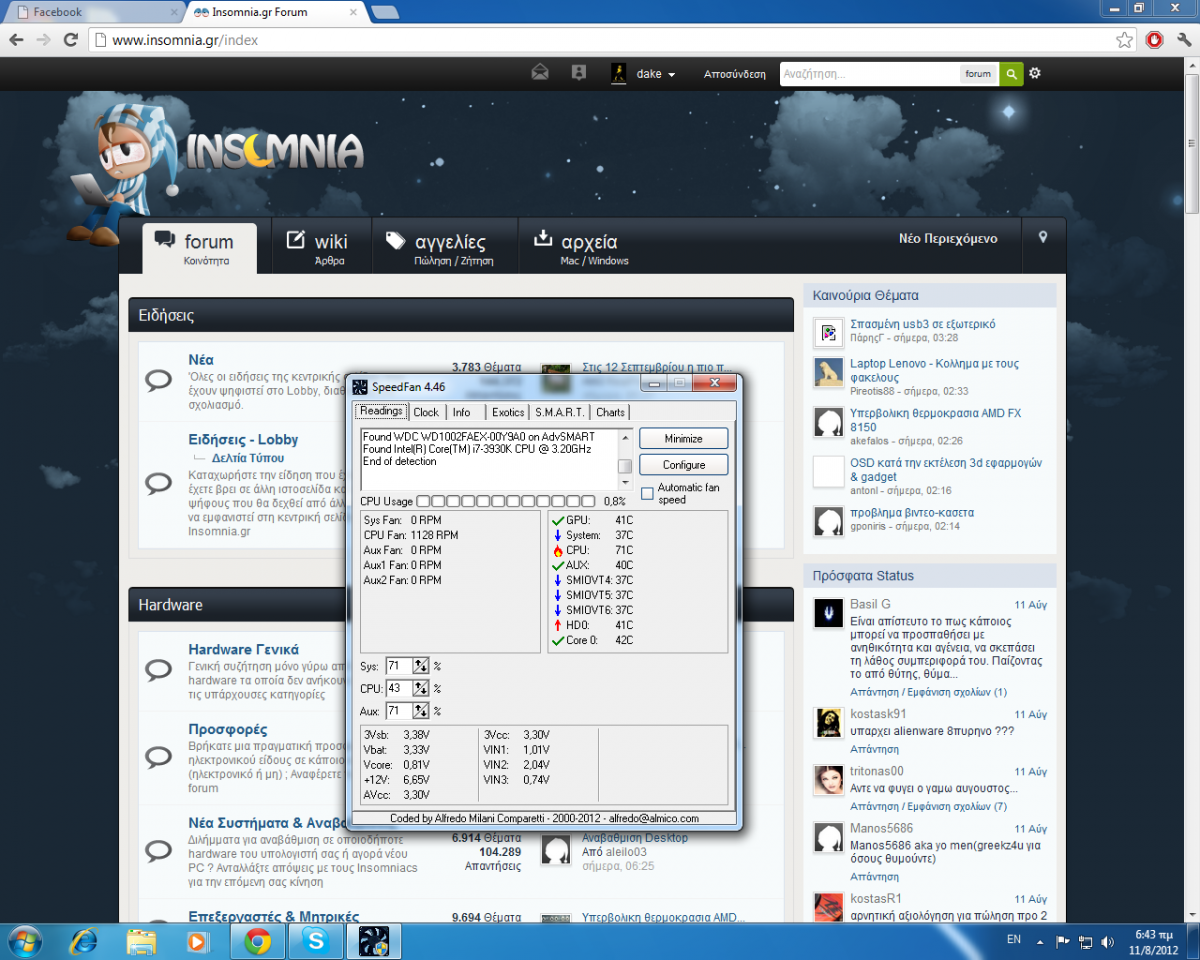Click the Chrome back arrow
1200x960 pixels.
coord(17,40)
